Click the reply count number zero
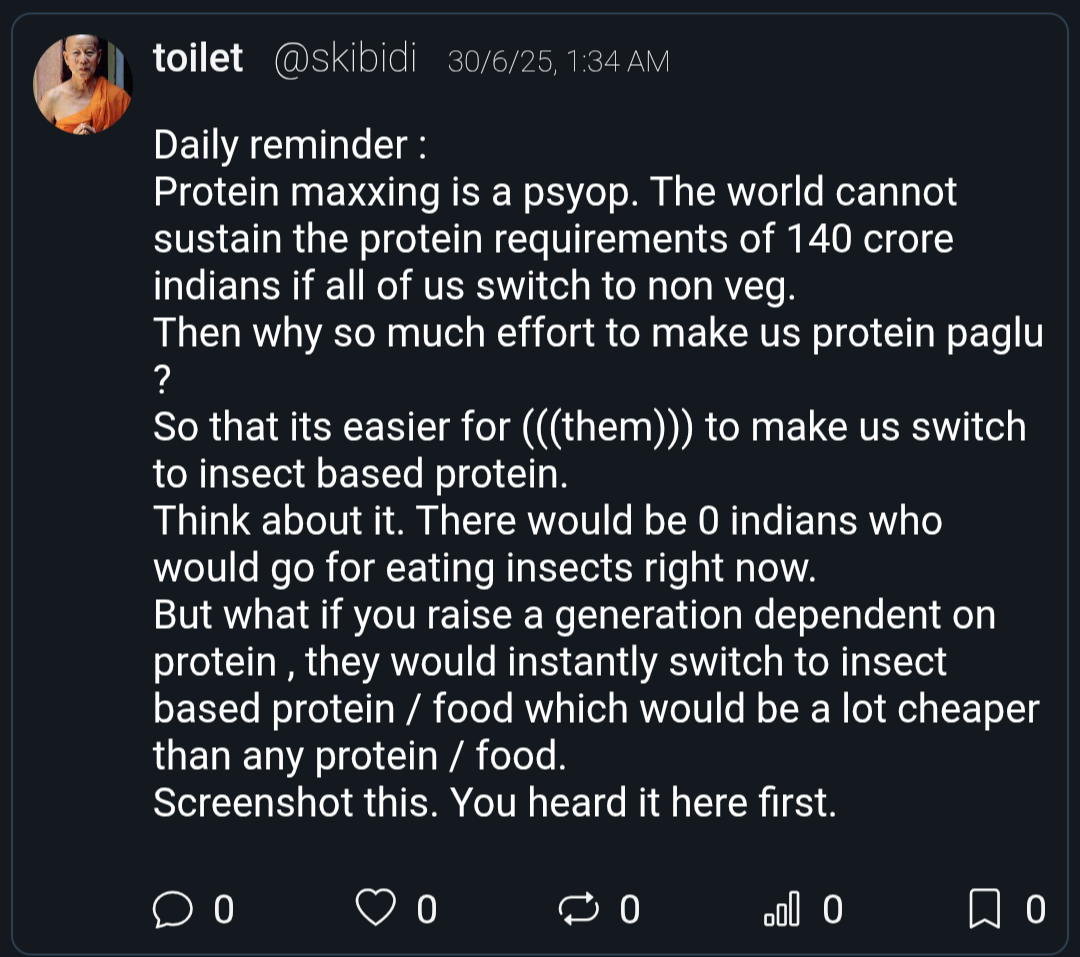Screen dimensions: 1080x957 click(224, 909)
